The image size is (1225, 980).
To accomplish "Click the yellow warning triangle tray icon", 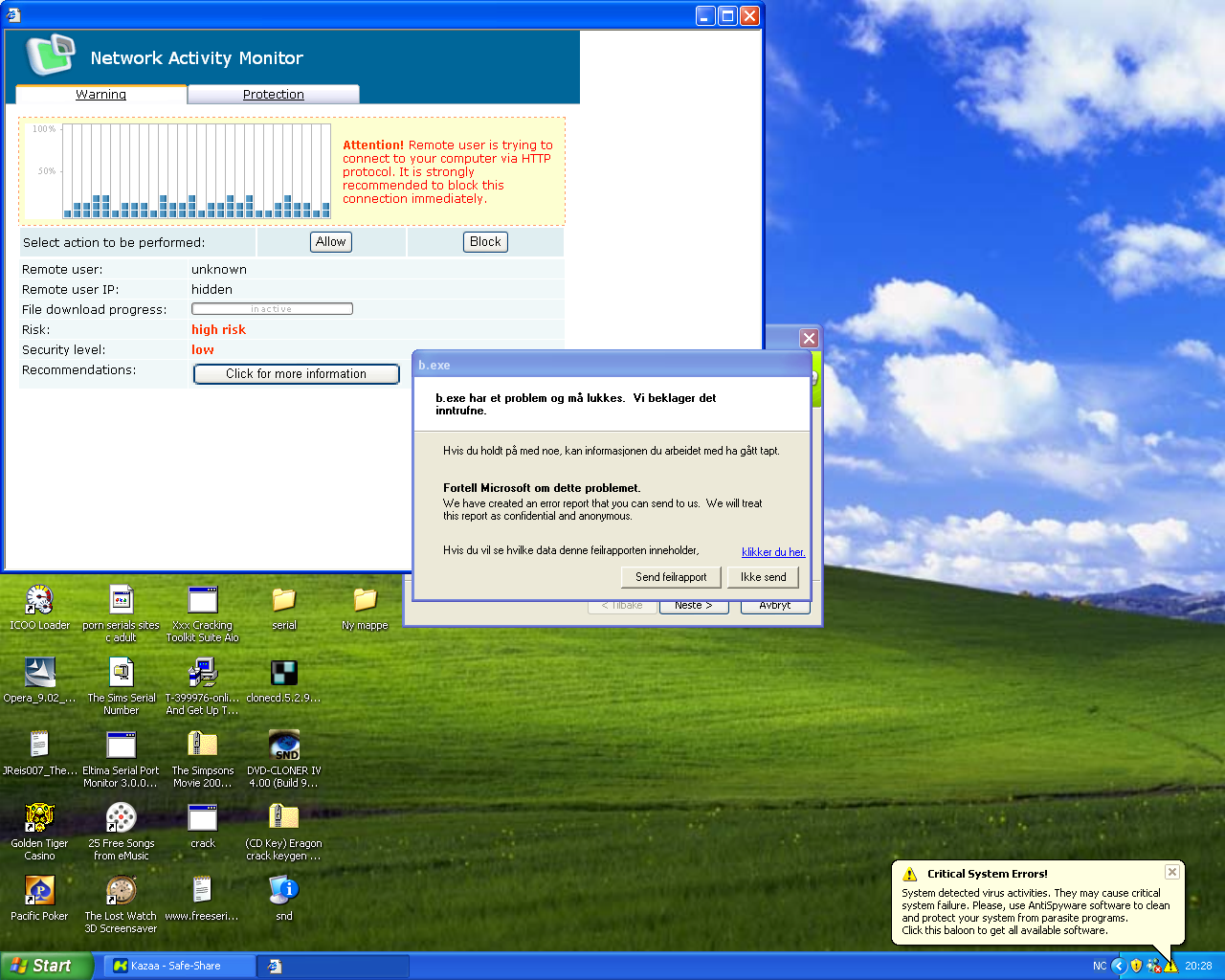I will coord(1170,966).
